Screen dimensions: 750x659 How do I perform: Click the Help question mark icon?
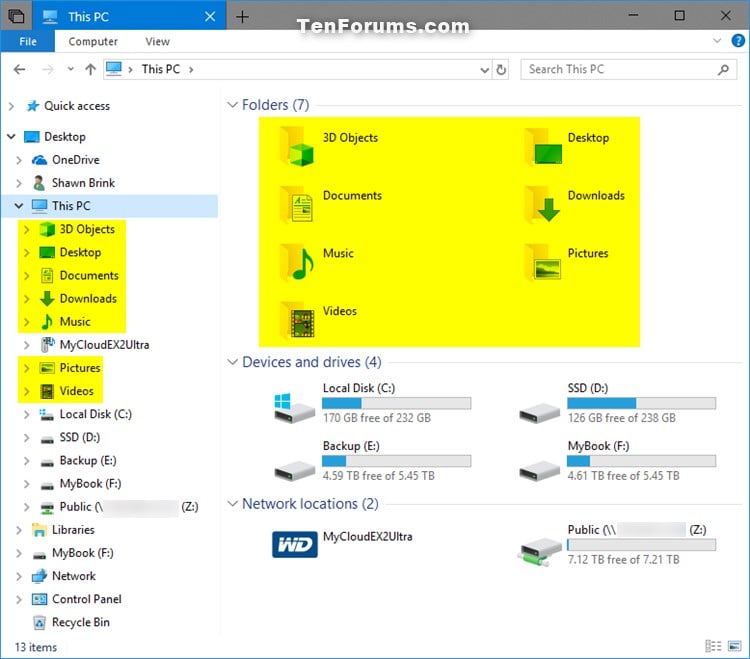tap(738, 41)
